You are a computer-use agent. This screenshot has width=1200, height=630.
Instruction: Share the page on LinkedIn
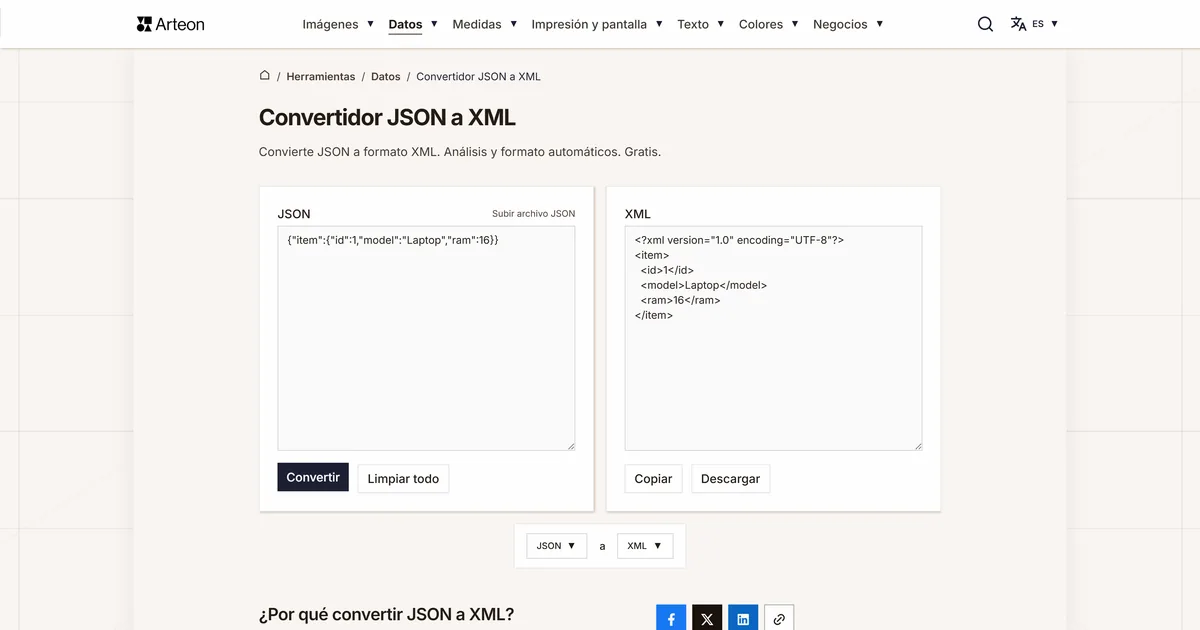(x=743, y=619)
